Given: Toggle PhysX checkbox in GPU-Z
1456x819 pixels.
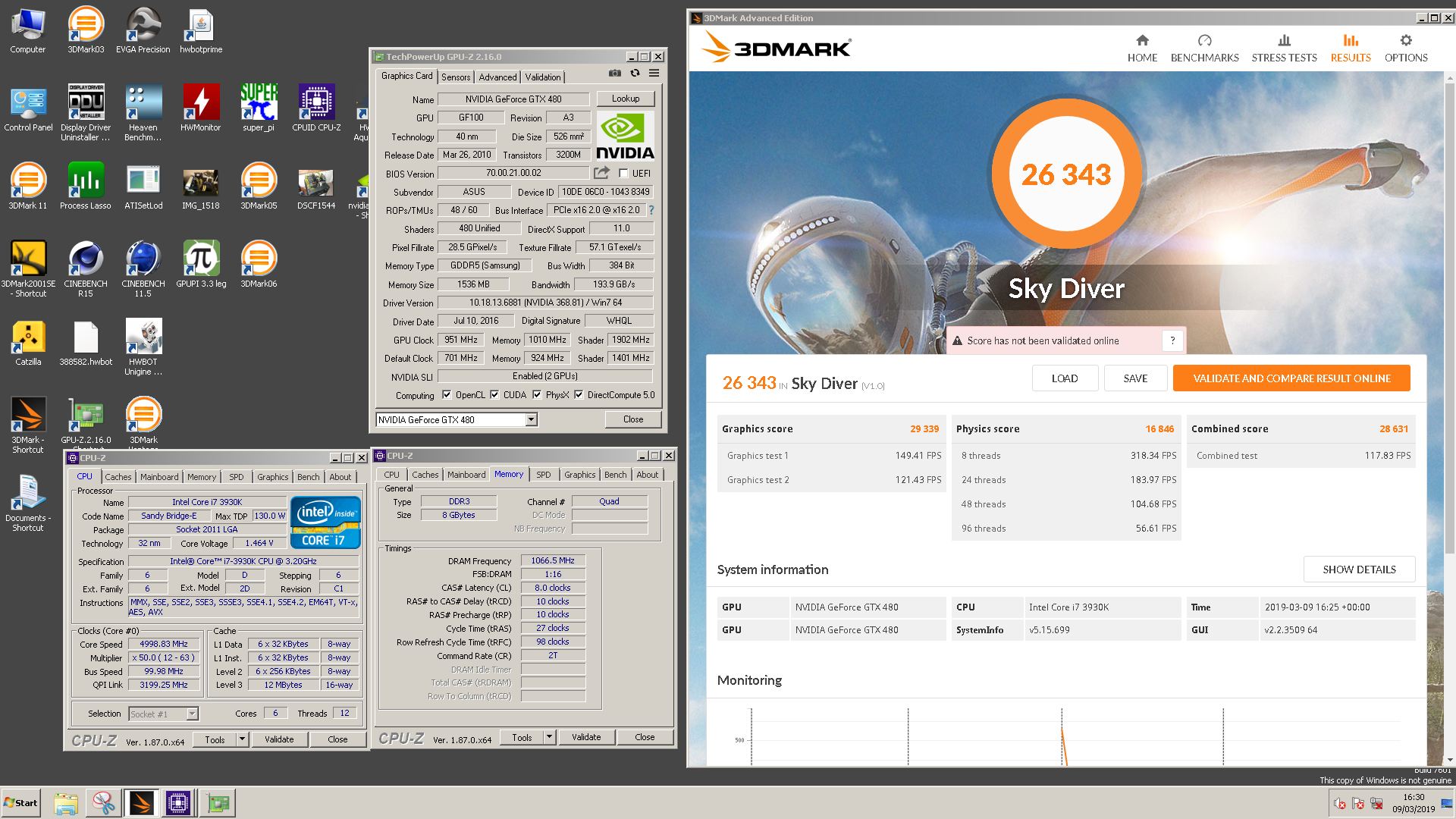Looking at the screenshot, I should [537, 395].
